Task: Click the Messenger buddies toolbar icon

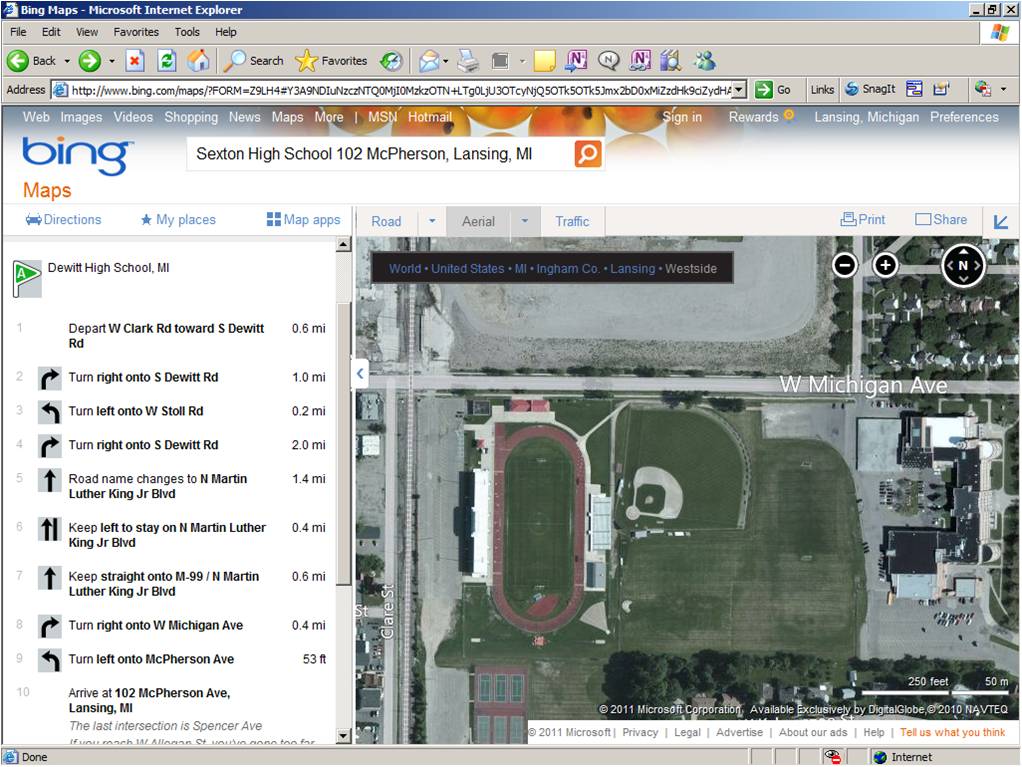Action: click(x=705, y=61)
